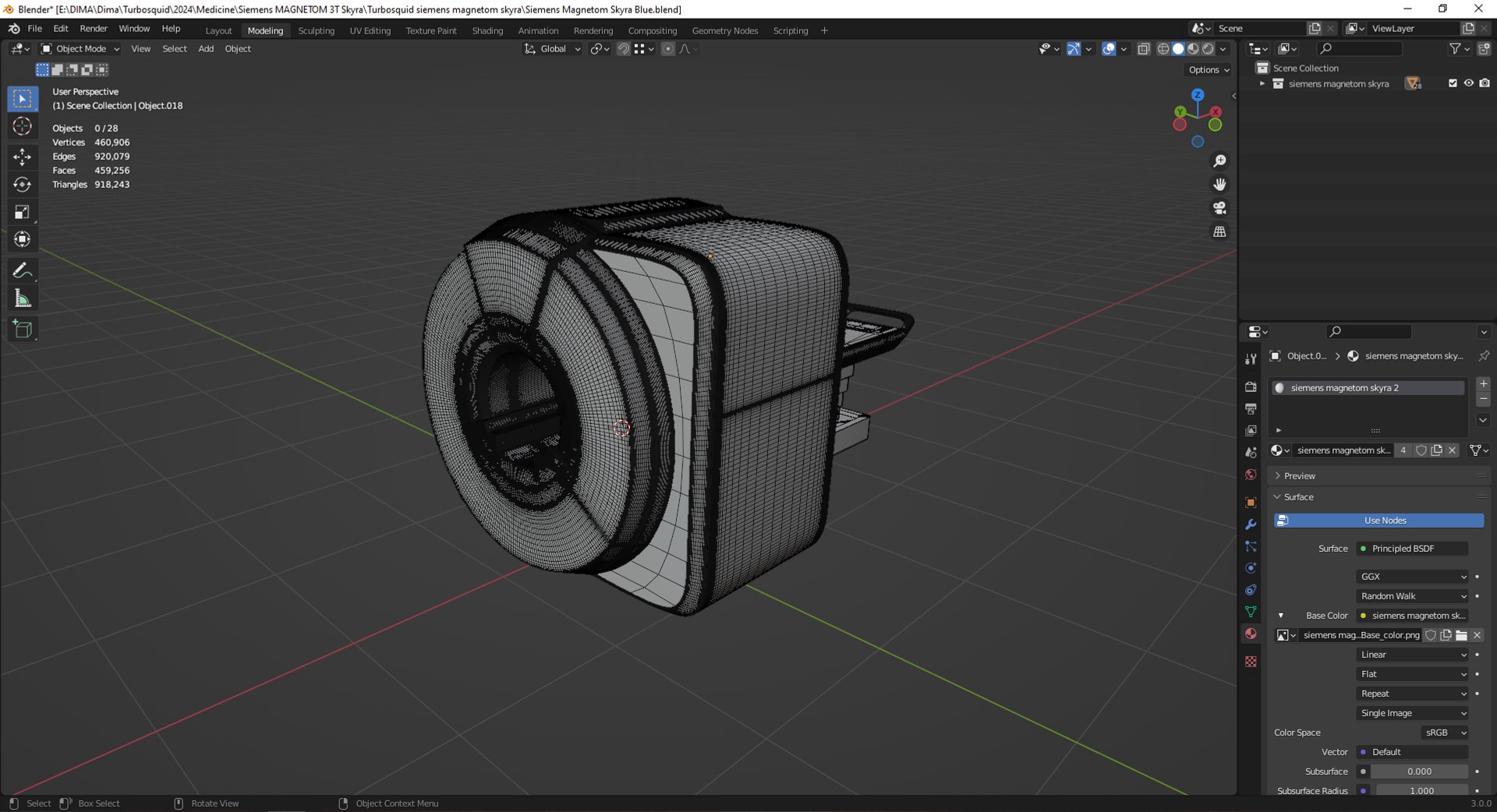This screenshot has height=812, width=1497.
Task: Open Random Walk subsurface method dropdown
Action: [x=1413, y=596]
